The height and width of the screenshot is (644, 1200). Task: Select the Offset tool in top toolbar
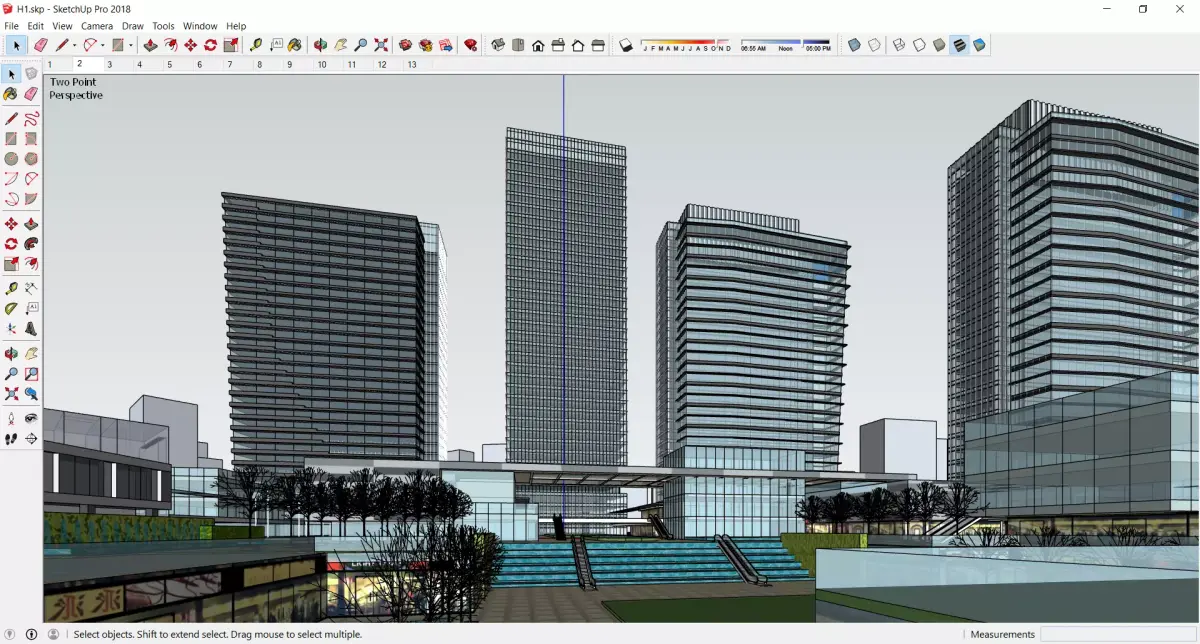pyautogui.click(x=170, y=45)
